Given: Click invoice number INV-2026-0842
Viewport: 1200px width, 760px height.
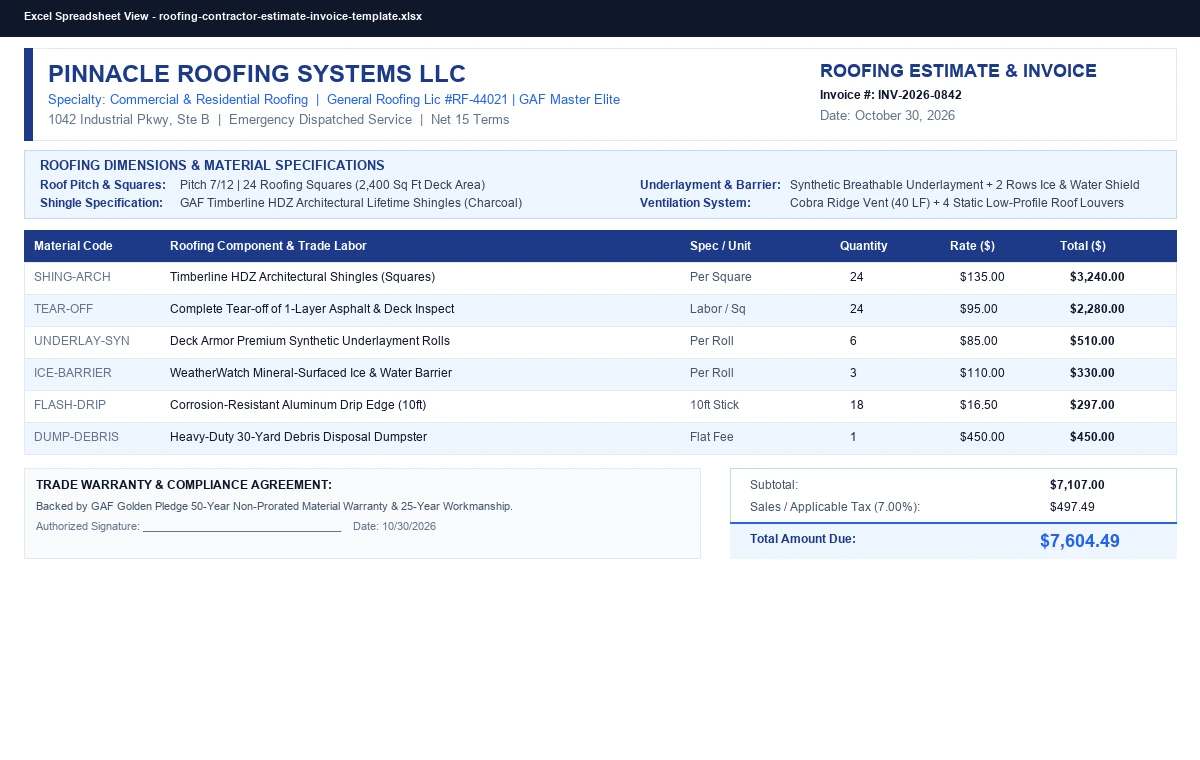Looking at the screenshot, I should click(920, 95).
